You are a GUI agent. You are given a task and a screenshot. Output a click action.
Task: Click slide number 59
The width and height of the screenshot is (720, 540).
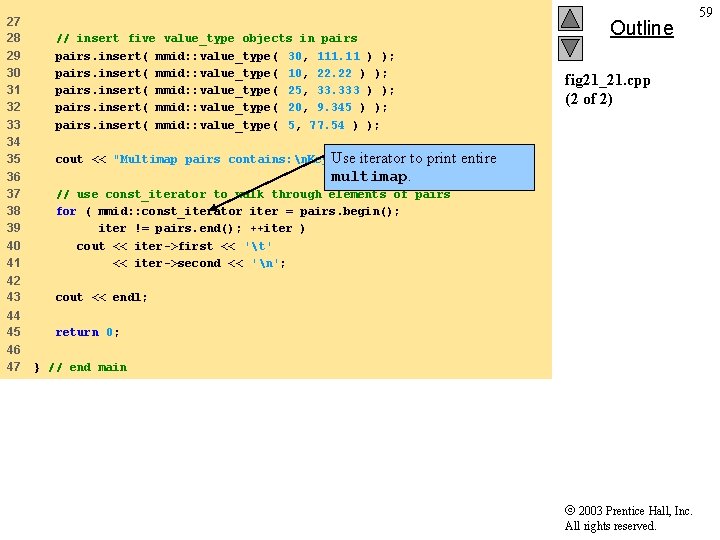706,12
